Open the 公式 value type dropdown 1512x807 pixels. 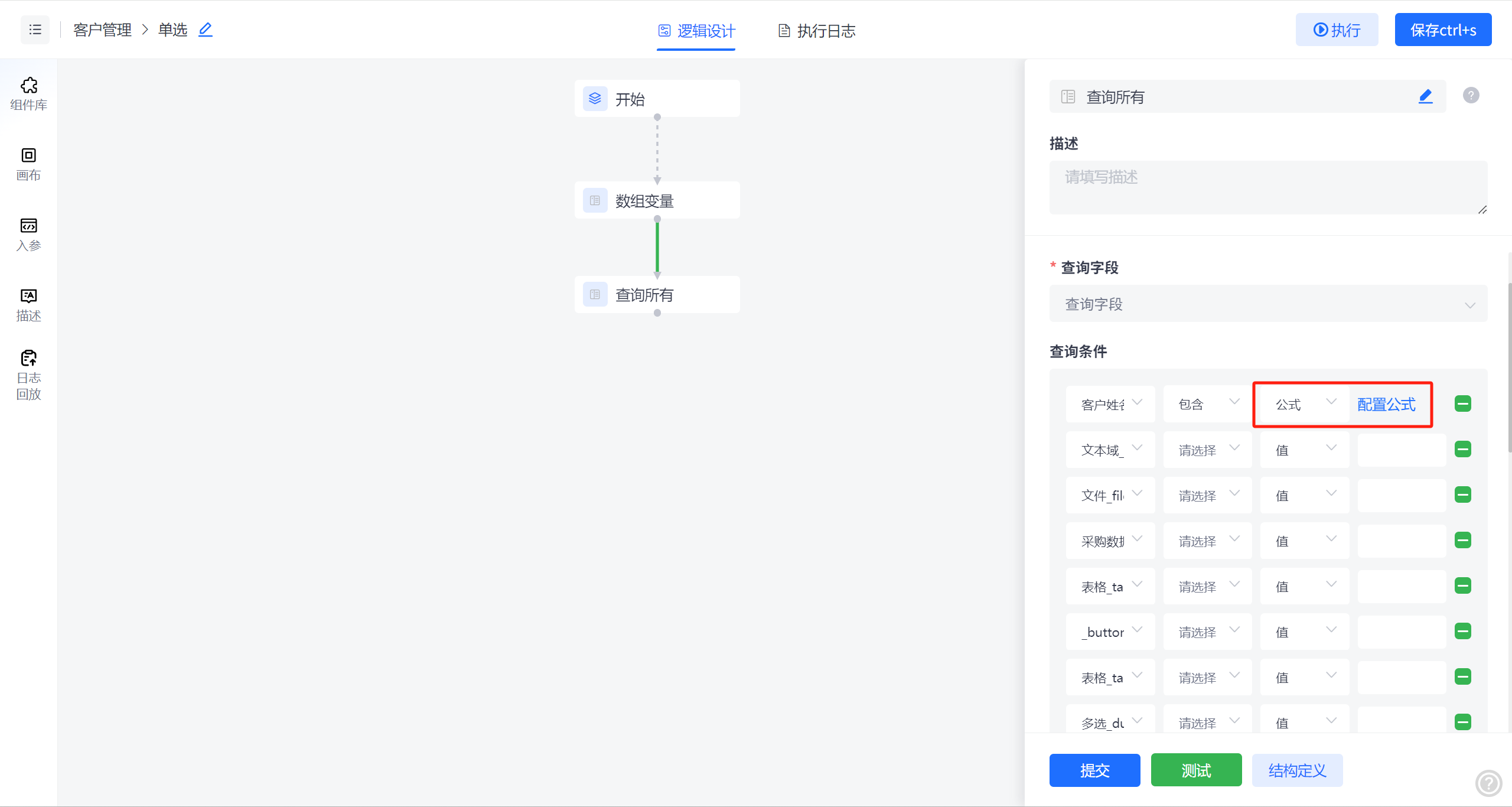pos(1304,404)
